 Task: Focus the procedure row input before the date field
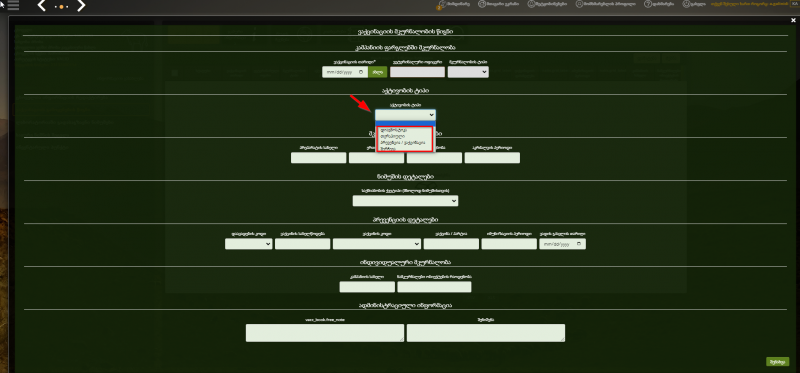[x=509, y=244]
